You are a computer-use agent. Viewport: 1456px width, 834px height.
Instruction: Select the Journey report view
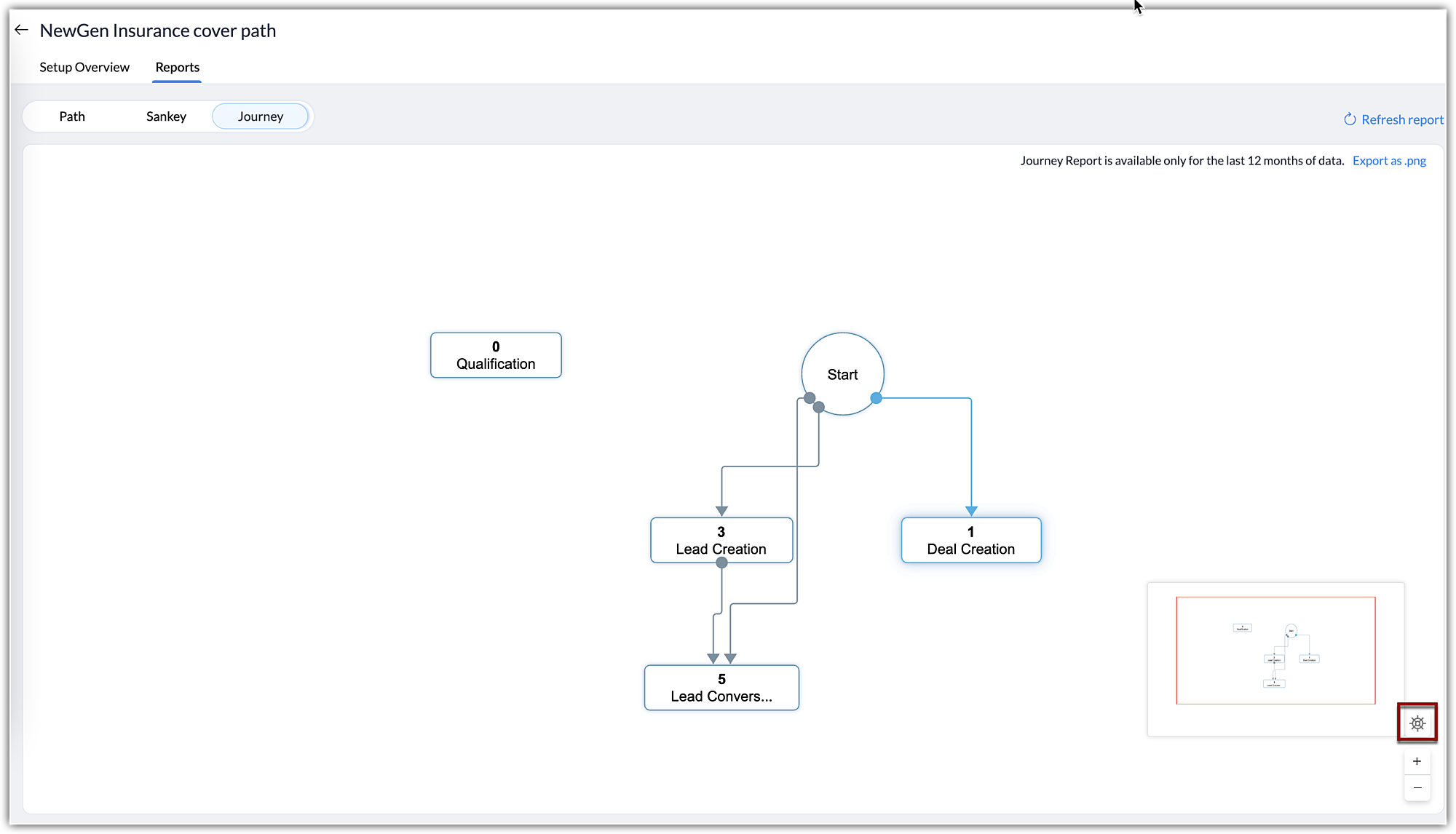point(260,116)
